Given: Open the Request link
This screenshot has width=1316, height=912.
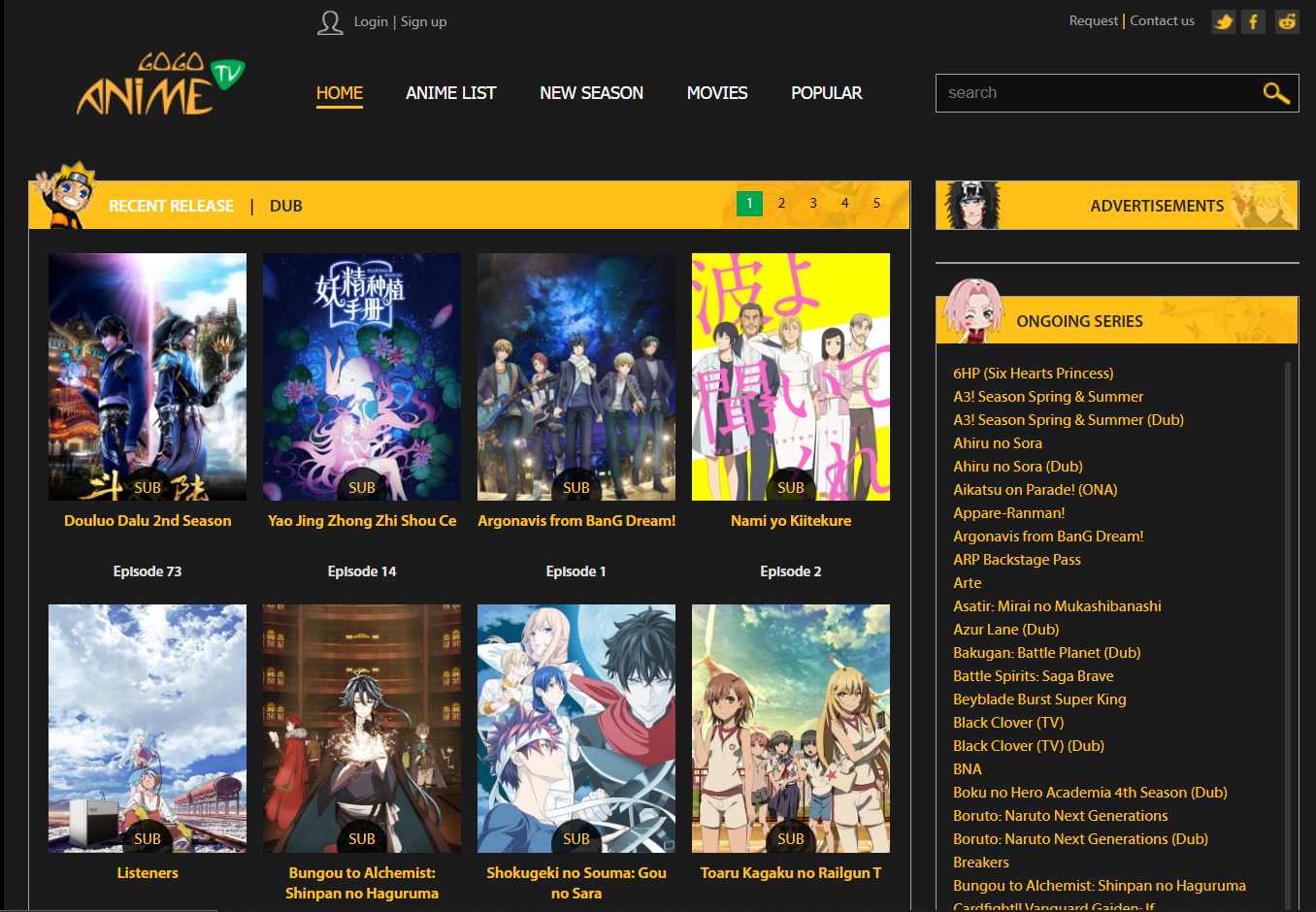Looking at the screenshot, I should 1094,20.
